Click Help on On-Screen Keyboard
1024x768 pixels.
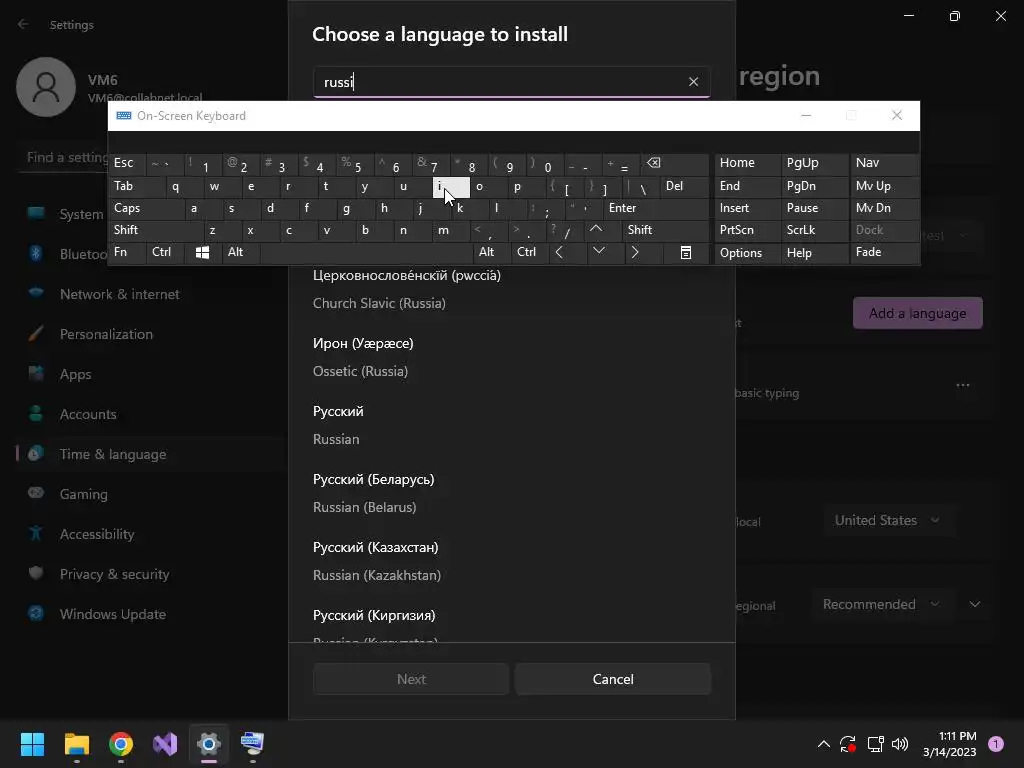click(814, 252)
